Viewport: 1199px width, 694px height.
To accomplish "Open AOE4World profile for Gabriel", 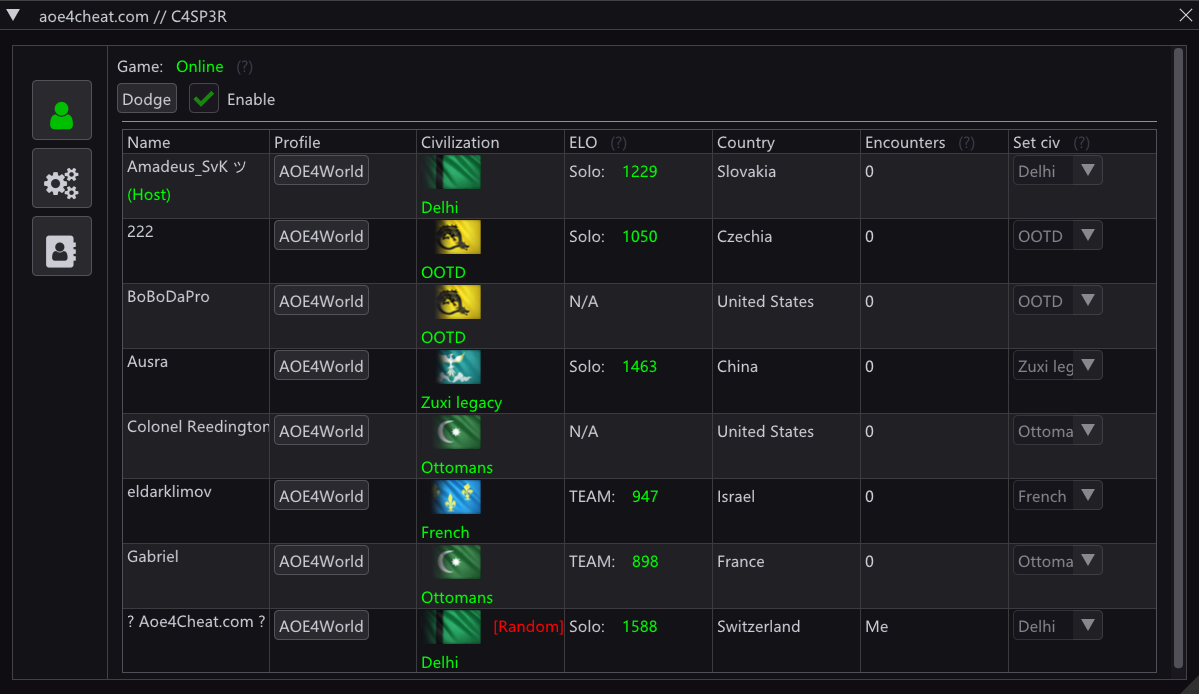I will point(321,561).
